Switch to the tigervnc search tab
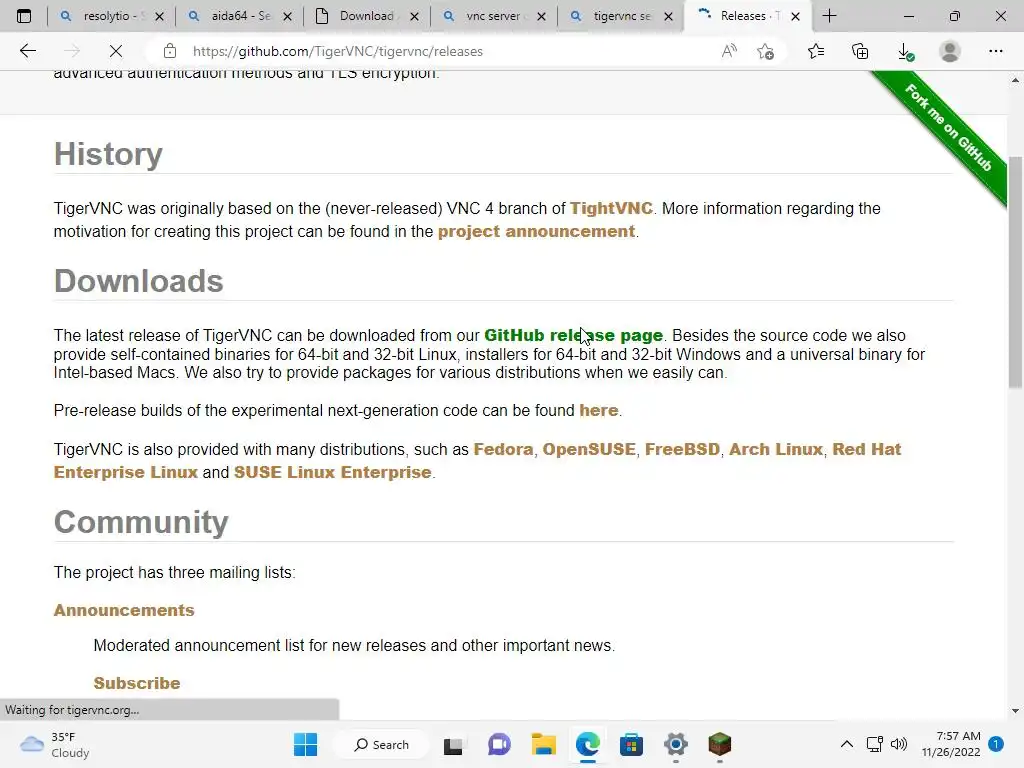 tap(621, 16)
